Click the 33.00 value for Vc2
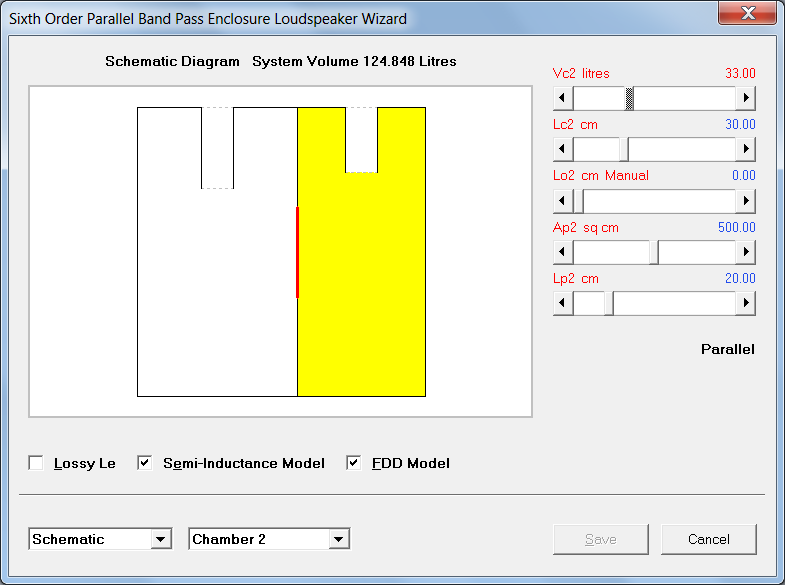The width and height of the screenshot is (785, 585). pyautogui.click(x=740, y=74)
